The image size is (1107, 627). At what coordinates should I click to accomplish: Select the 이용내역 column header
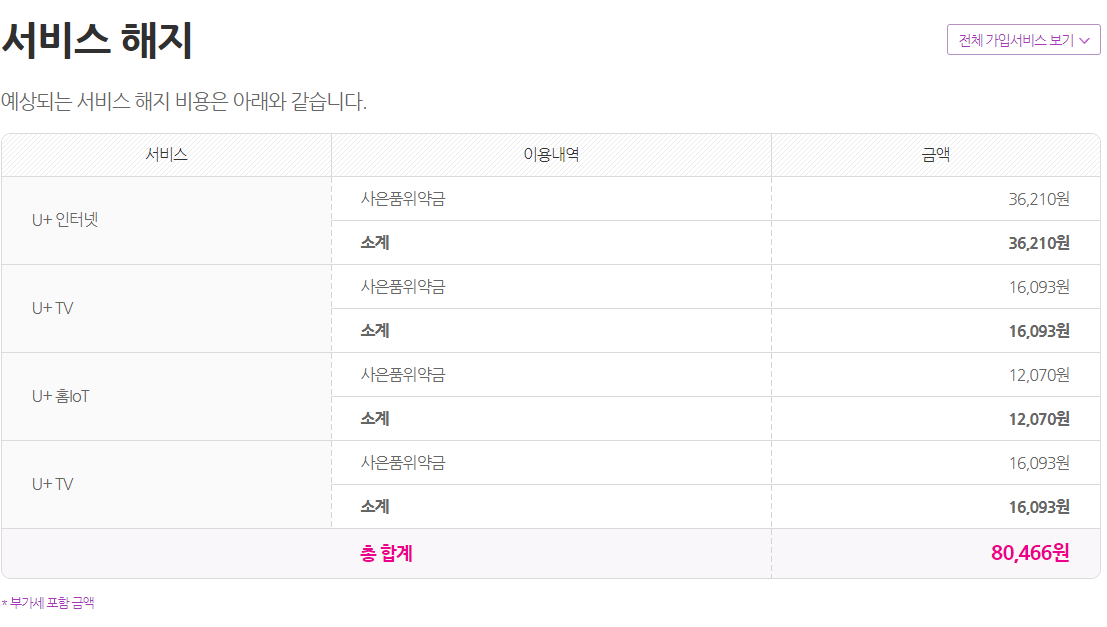pyautogui.click(x=551, y=155)
